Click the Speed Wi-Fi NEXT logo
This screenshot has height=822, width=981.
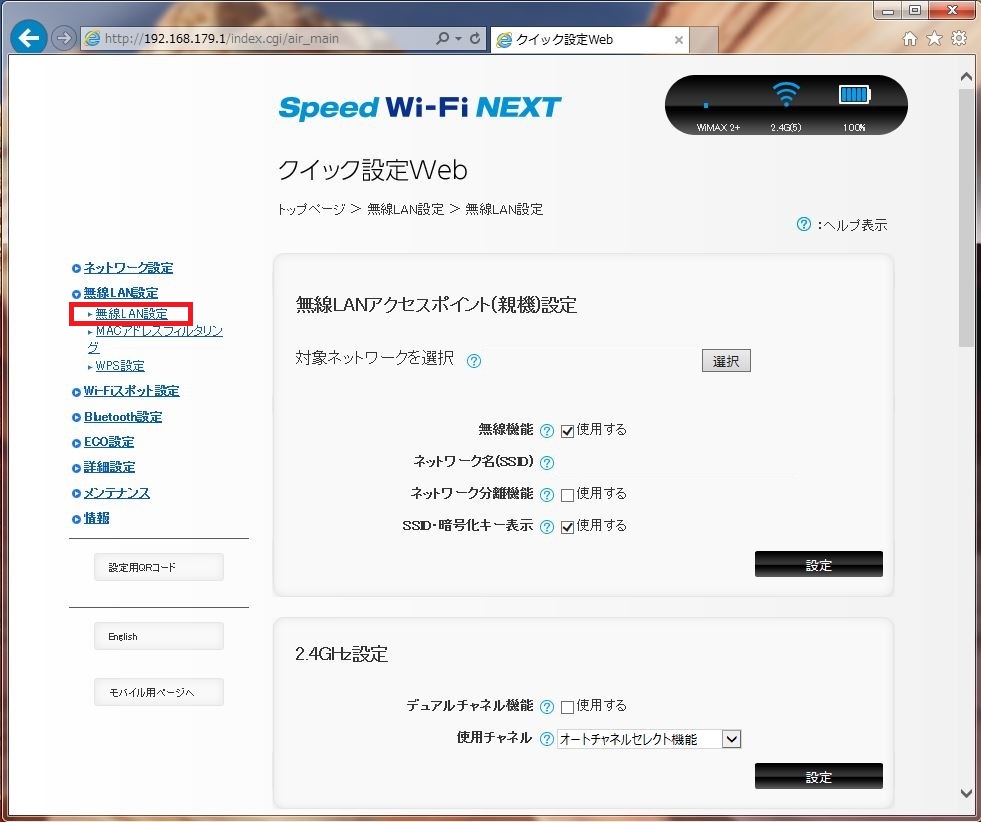(x=419, y=108)
